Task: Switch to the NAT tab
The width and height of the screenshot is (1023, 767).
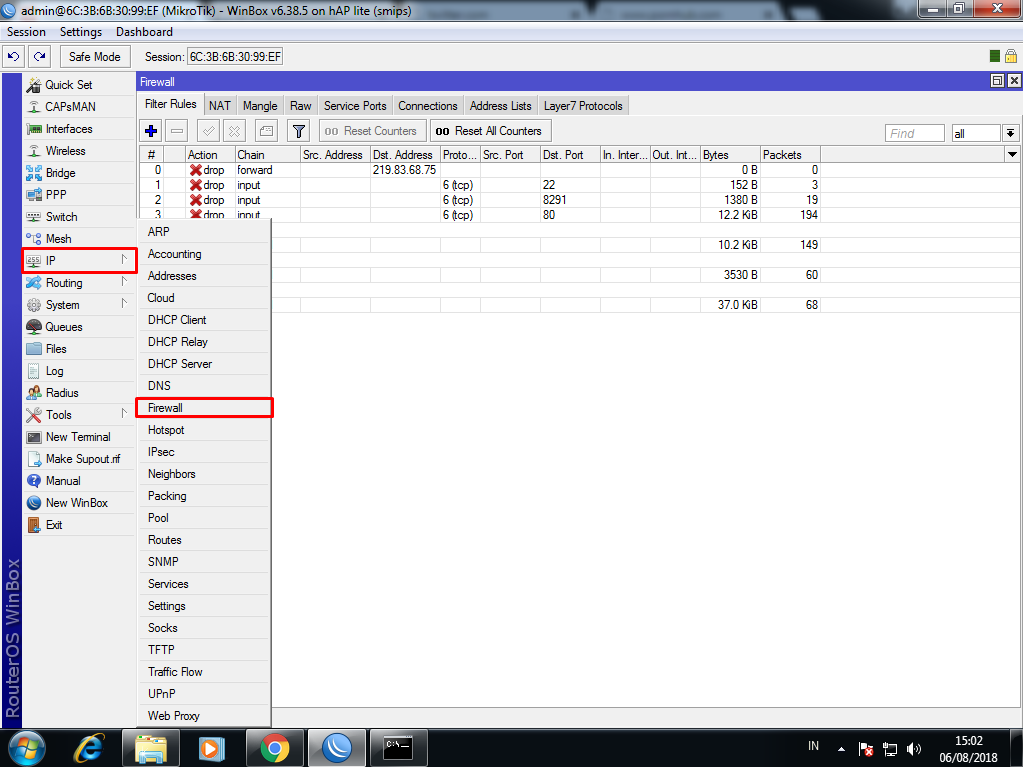Action: (x=220, y=106)
